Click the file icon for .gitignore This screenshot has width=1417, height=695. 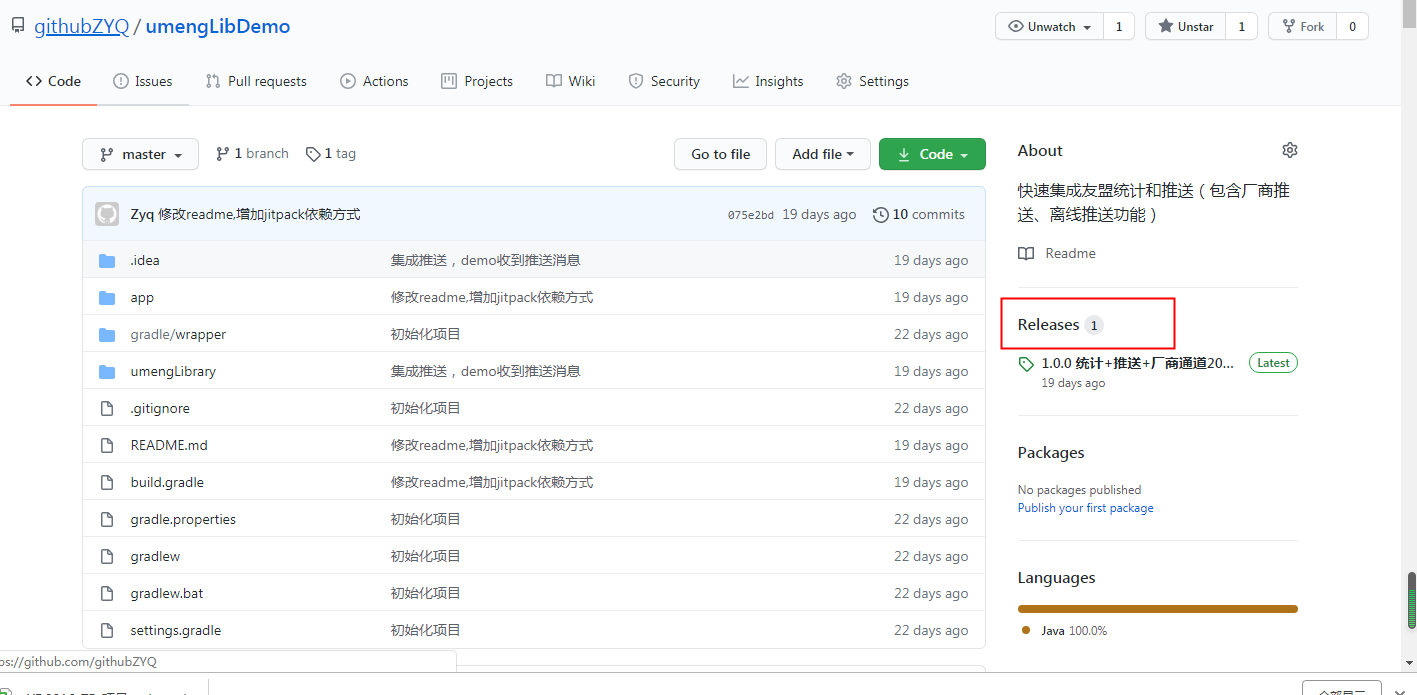point(107,408)
